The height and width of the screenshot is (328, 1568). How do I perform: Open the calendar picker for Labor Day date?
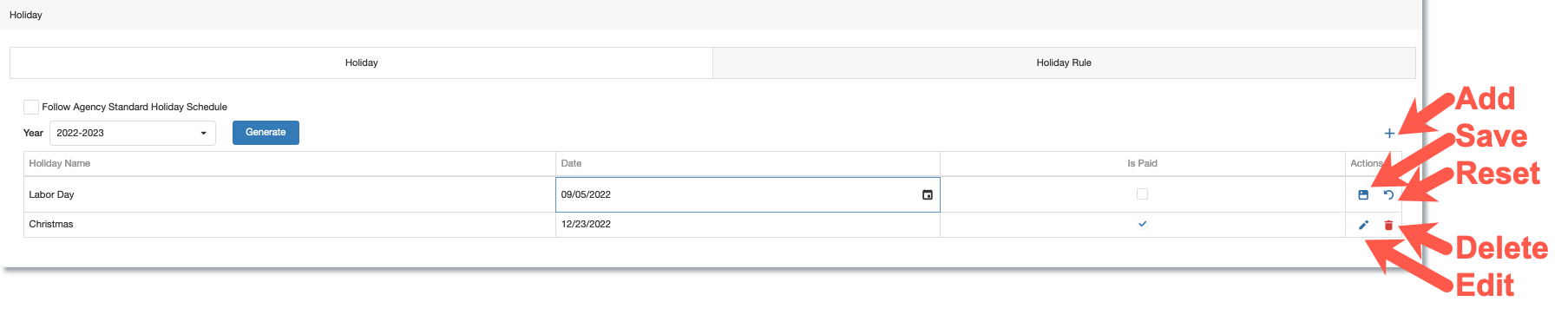pos(927,194)
